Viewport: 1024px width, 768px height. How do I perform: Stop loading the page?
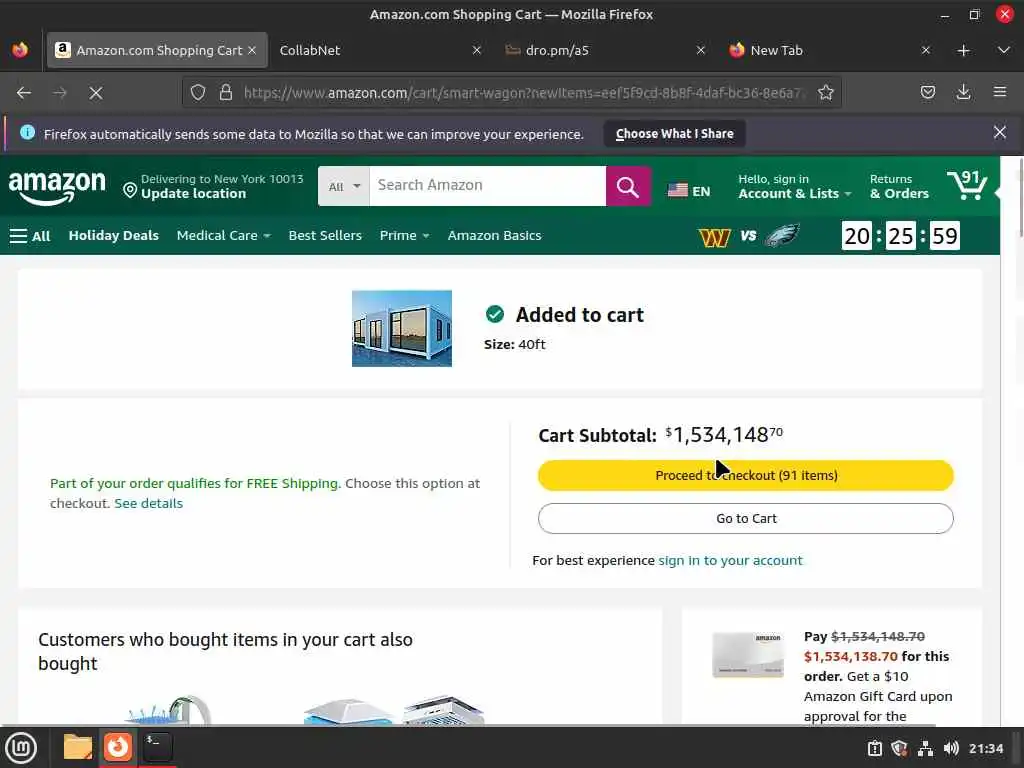[x=96, y=93]
